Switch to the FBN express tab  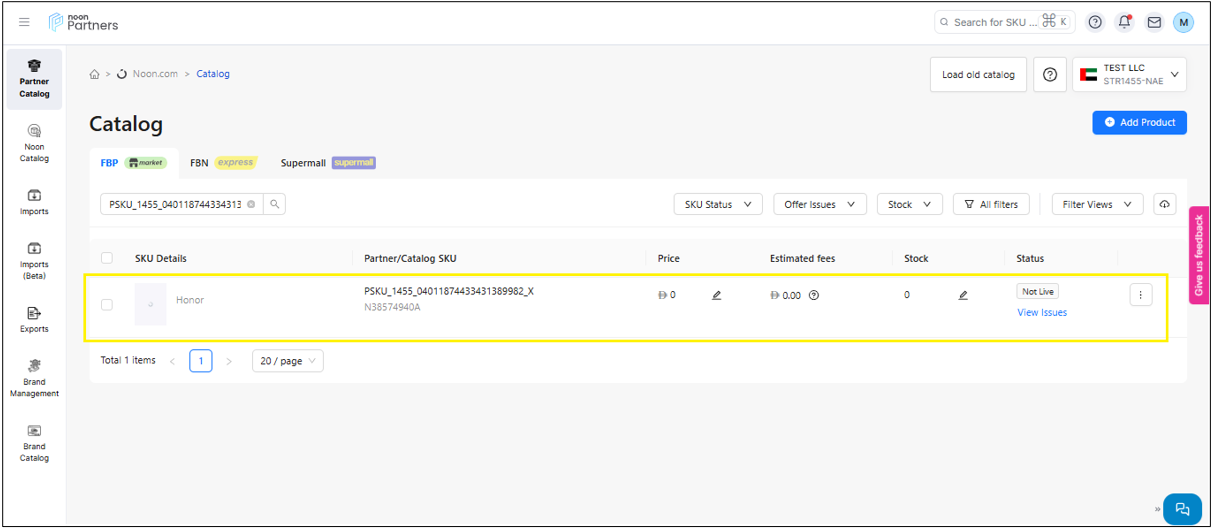point(222,163)
